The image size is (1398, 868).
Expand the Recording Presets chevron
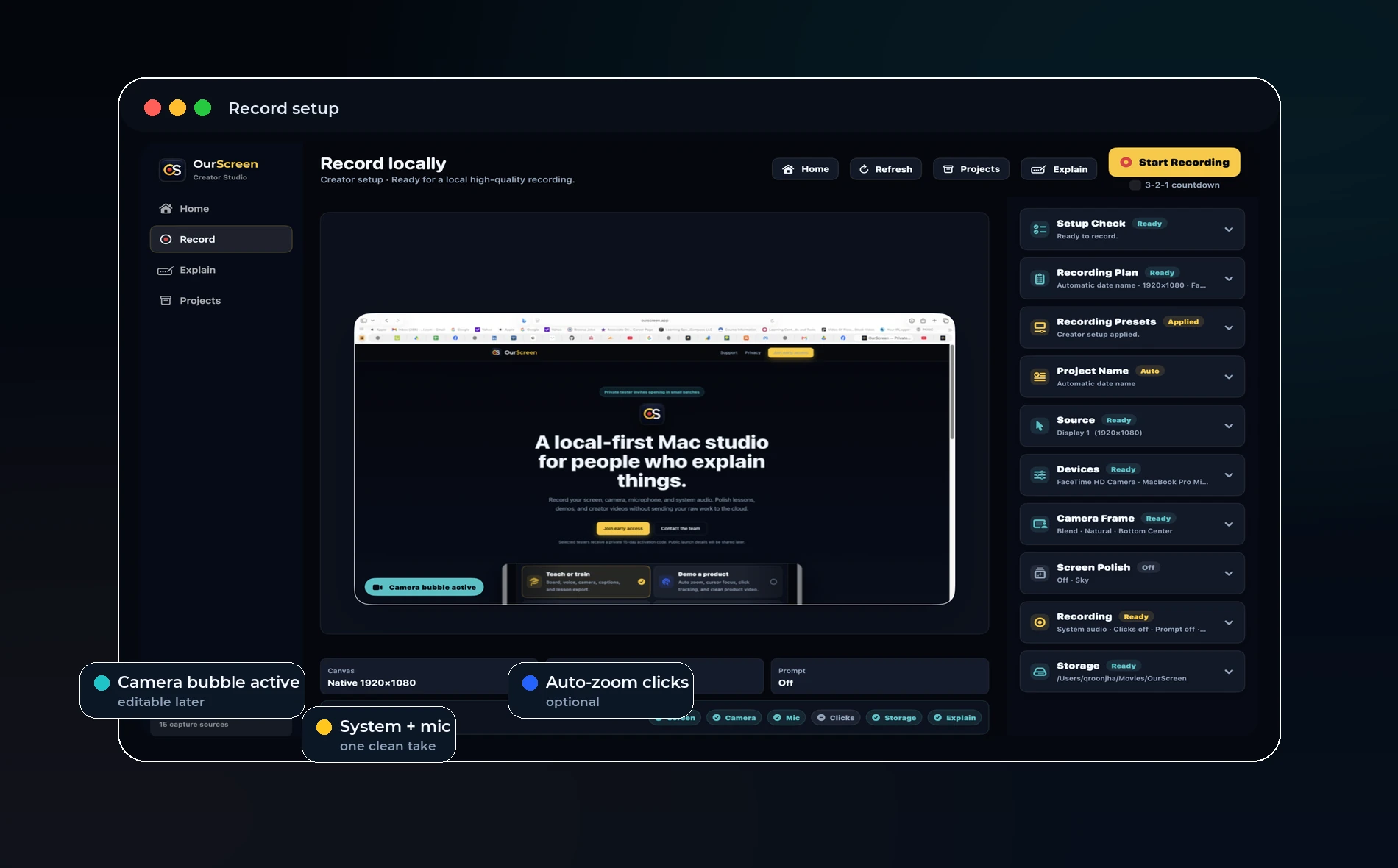coord(1229,328)
